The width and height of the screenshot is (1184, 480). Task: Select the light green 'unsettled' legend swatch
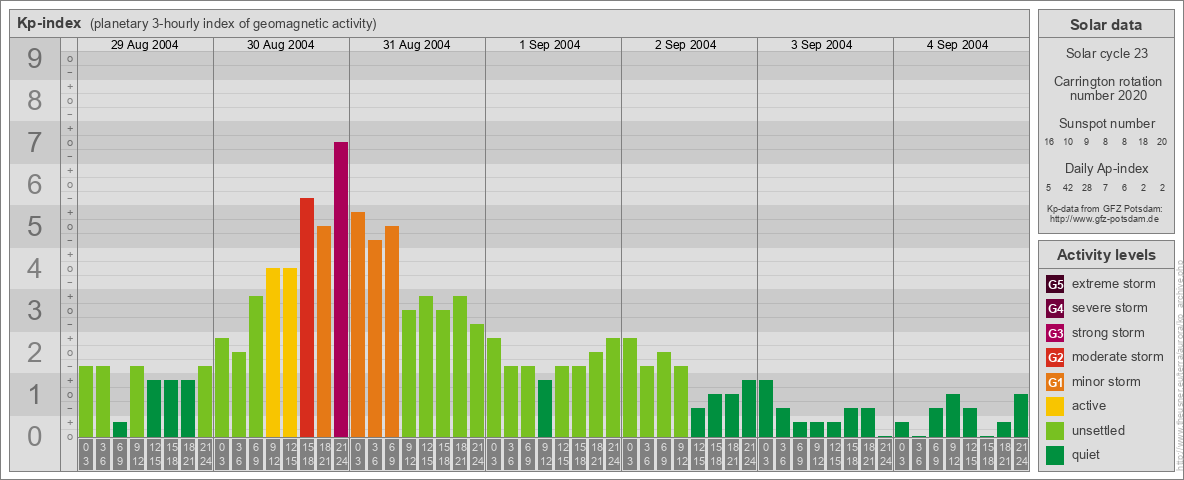pos(1055,430)
